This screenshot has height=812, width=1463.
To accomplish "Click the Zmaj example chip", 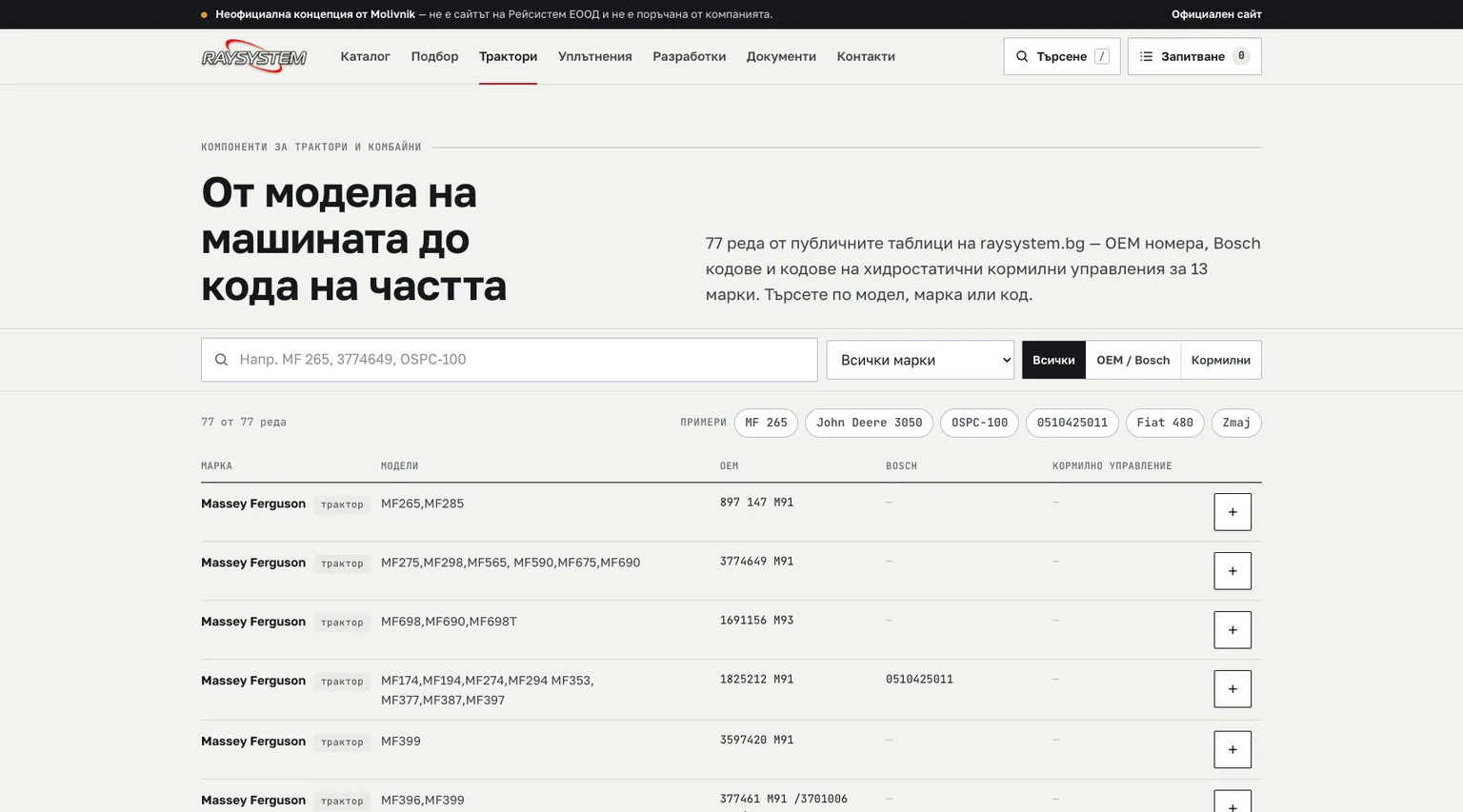I will point(1236,423).
